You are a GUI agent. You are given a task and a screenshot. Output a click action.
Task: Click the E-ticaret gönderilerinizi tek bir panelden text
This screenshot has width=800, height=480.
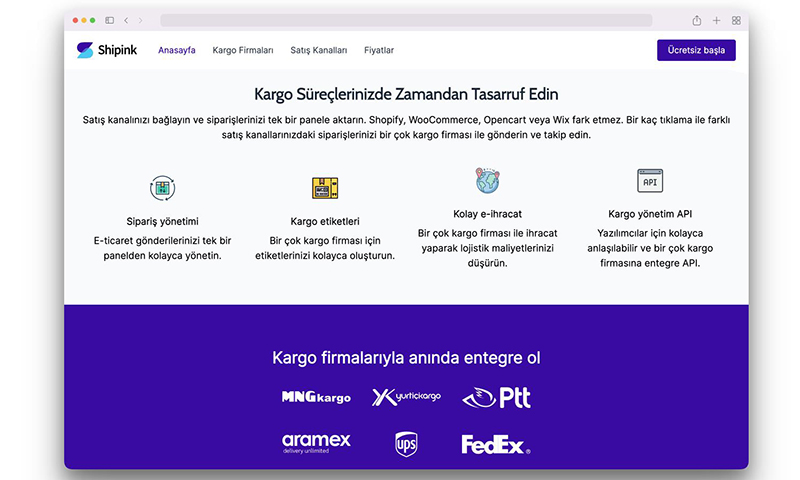pos(162,248)
